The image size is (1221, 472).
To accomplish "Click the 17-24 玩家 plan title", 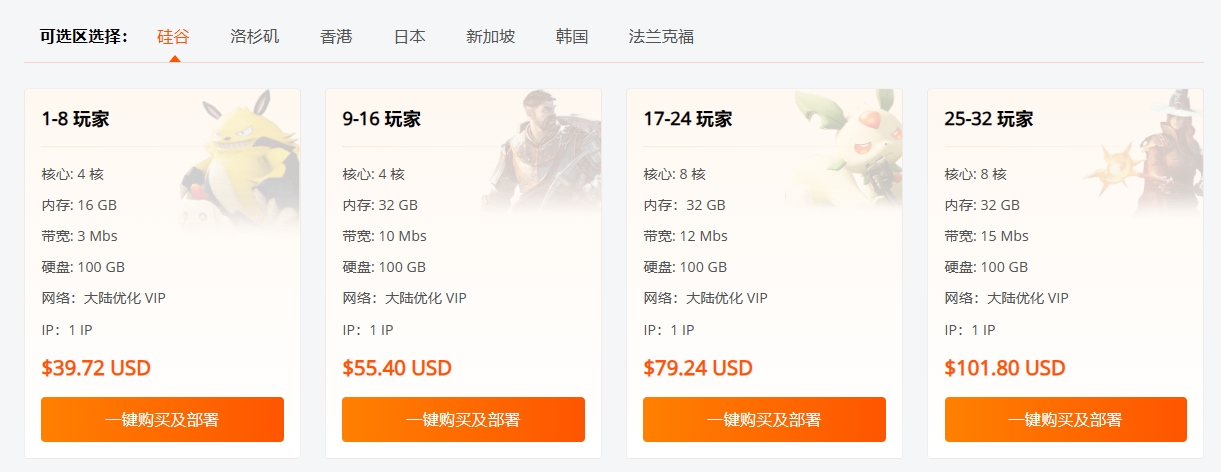I will pyautogui.click(x=688, y=119).
